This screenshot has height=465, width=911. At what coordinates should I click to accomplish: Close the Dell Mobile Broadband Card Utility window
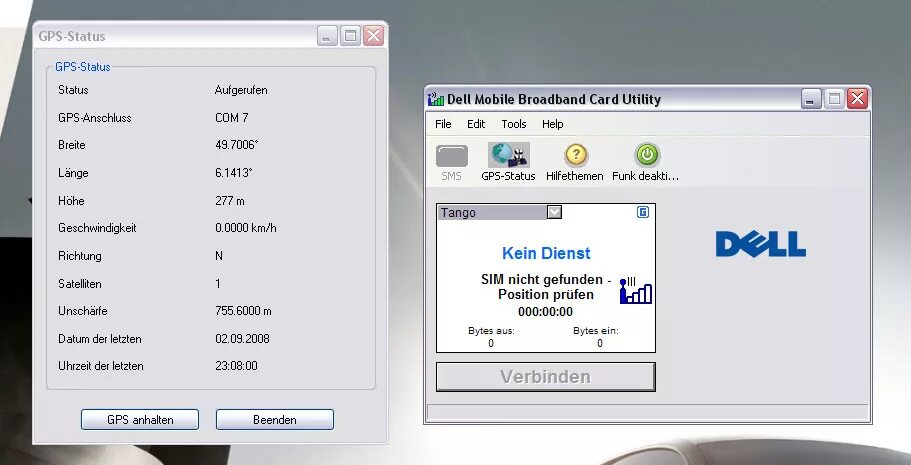(857, 99)
